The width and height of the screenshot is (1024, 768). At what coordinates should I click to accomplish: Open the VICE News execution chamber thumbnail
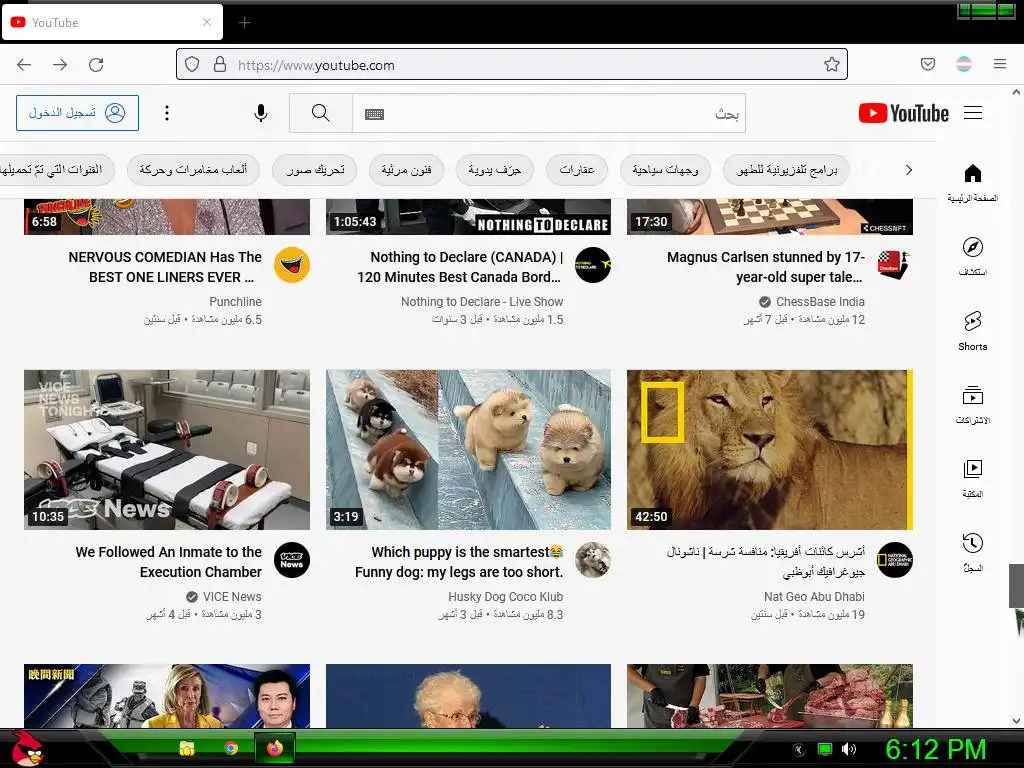(167, 449)
